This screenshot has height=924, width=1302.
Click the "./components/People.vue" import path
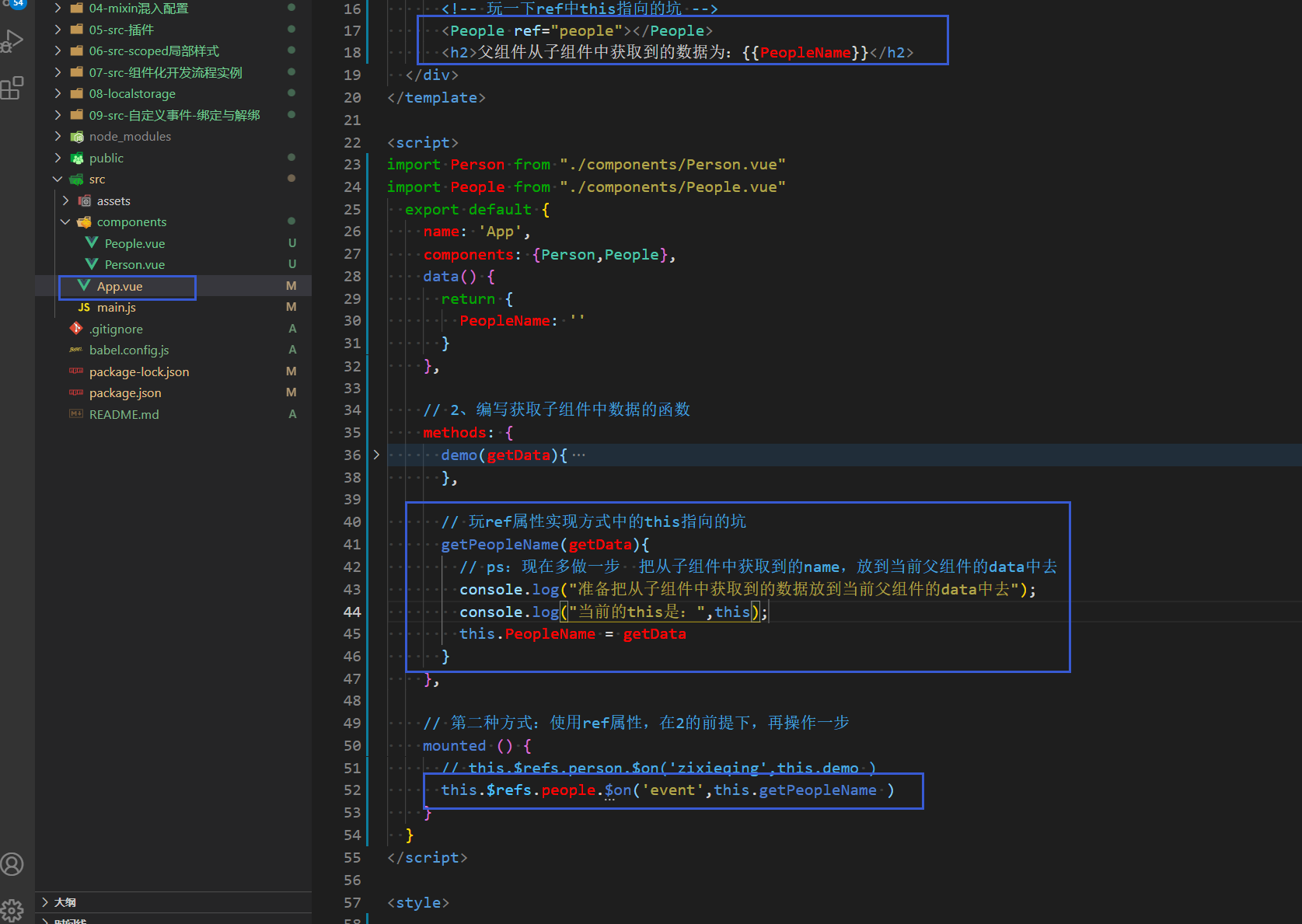tap(672, 187)
